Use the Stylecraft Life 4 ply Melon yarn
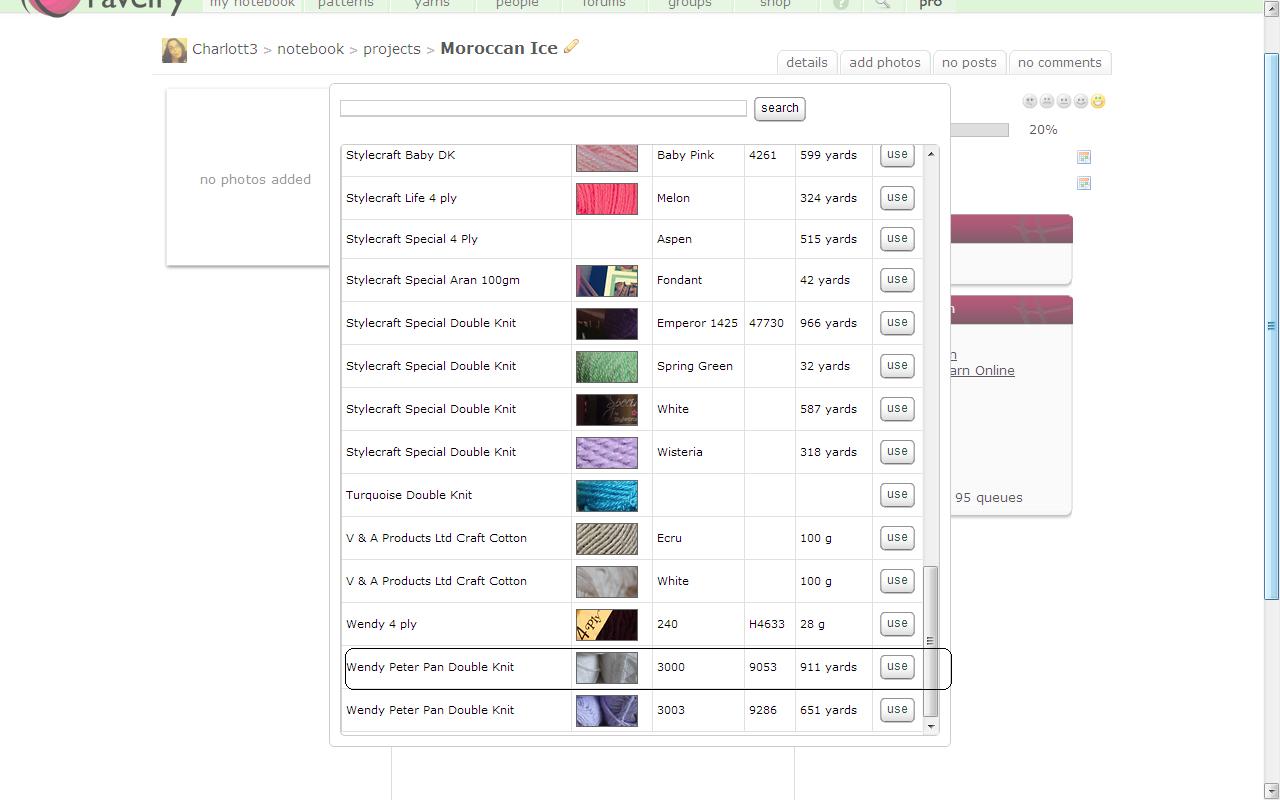The width and height of the screenshot is (1280, 800). click(897, 197)
